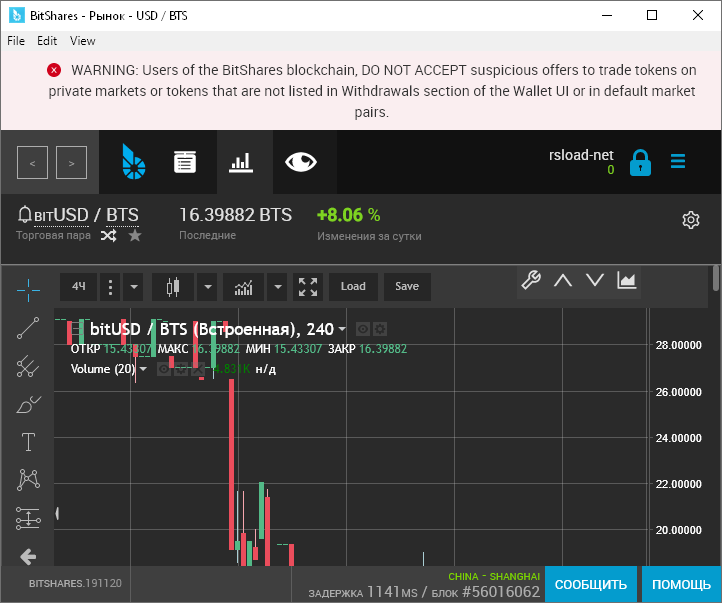Click the red warning error icon
The width and height of the screenshot is (722, 603).
coord(54,70)
